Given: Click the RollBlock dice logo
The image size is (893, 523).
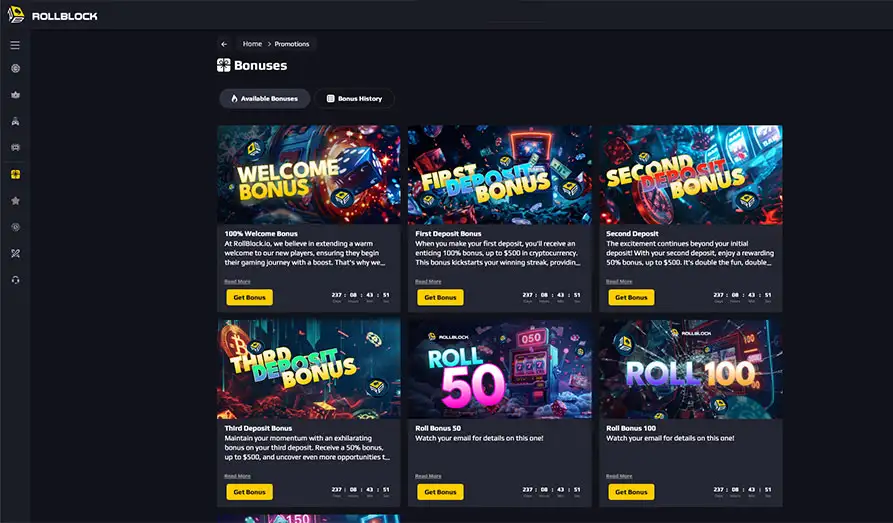Looking at the screenshot, I should (16, 15).
